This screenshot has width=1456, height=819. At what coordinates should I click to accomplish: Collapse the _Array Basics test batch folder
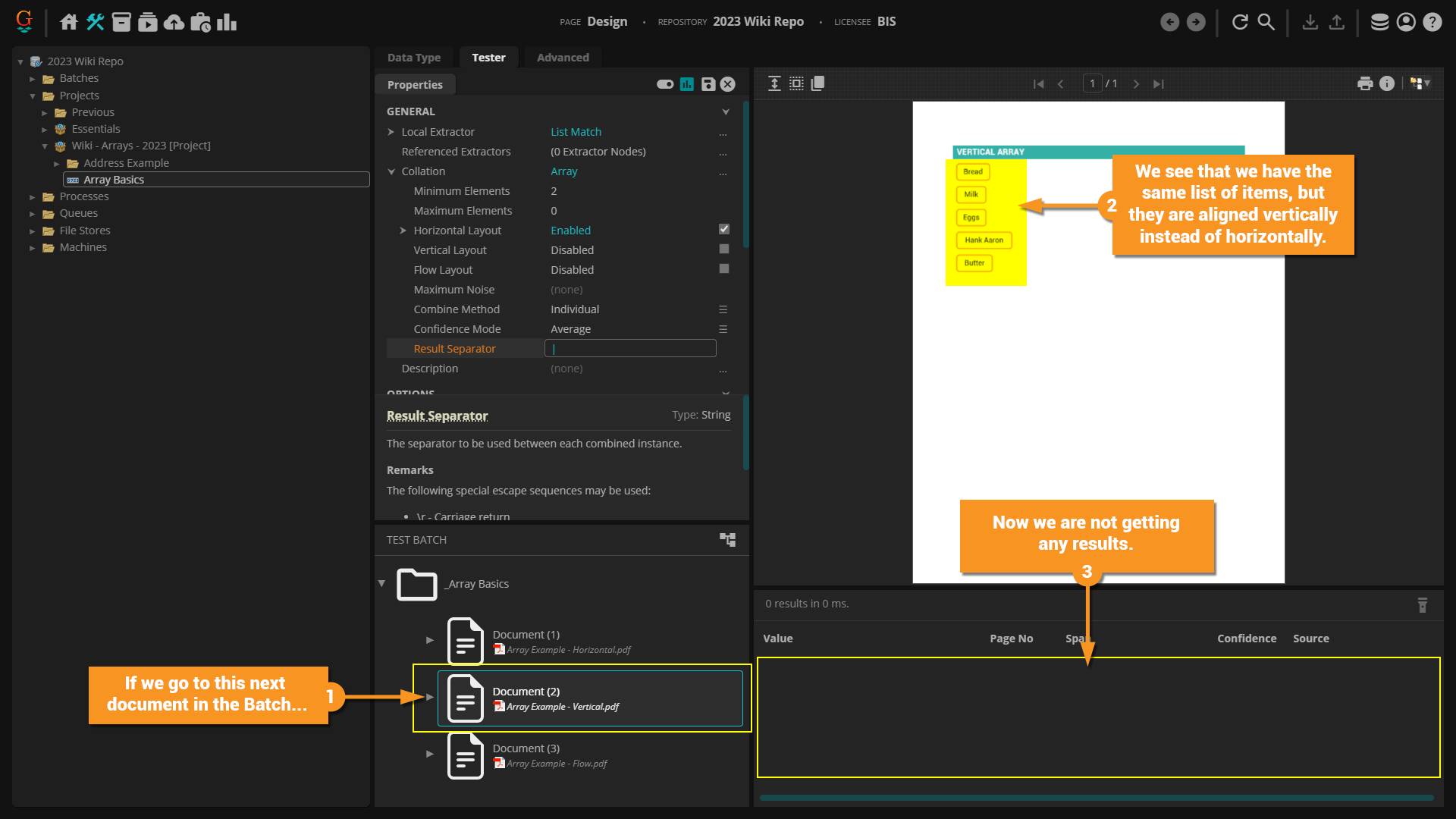381,583
